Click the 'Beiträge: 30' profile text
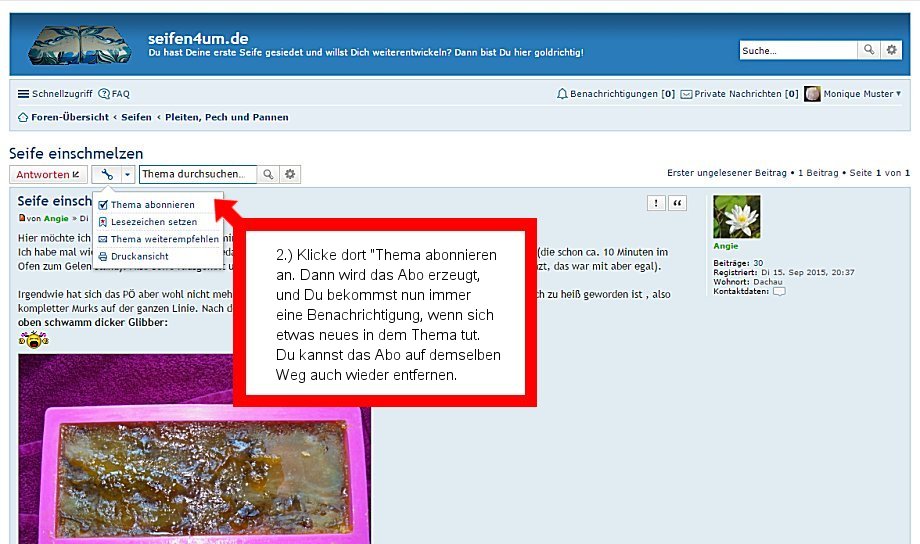The width and height of the screenshot is (920, 544). [738, 263]
